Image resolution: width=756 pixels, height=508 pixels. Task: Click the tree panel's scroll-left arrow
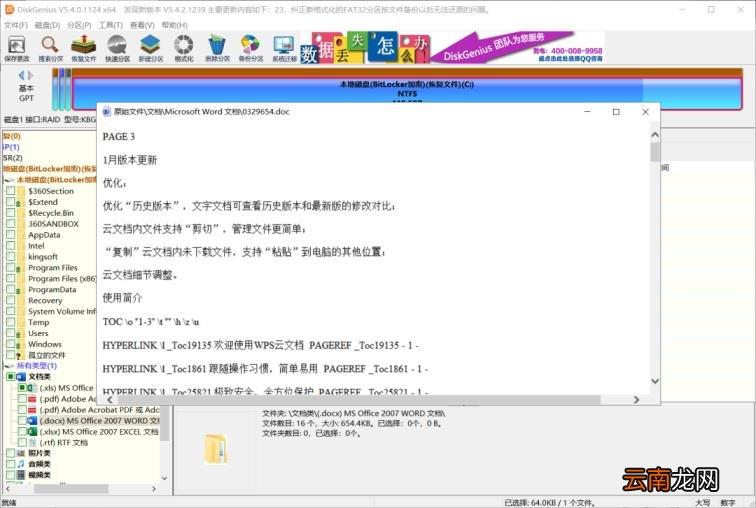(x=7, y=489)
